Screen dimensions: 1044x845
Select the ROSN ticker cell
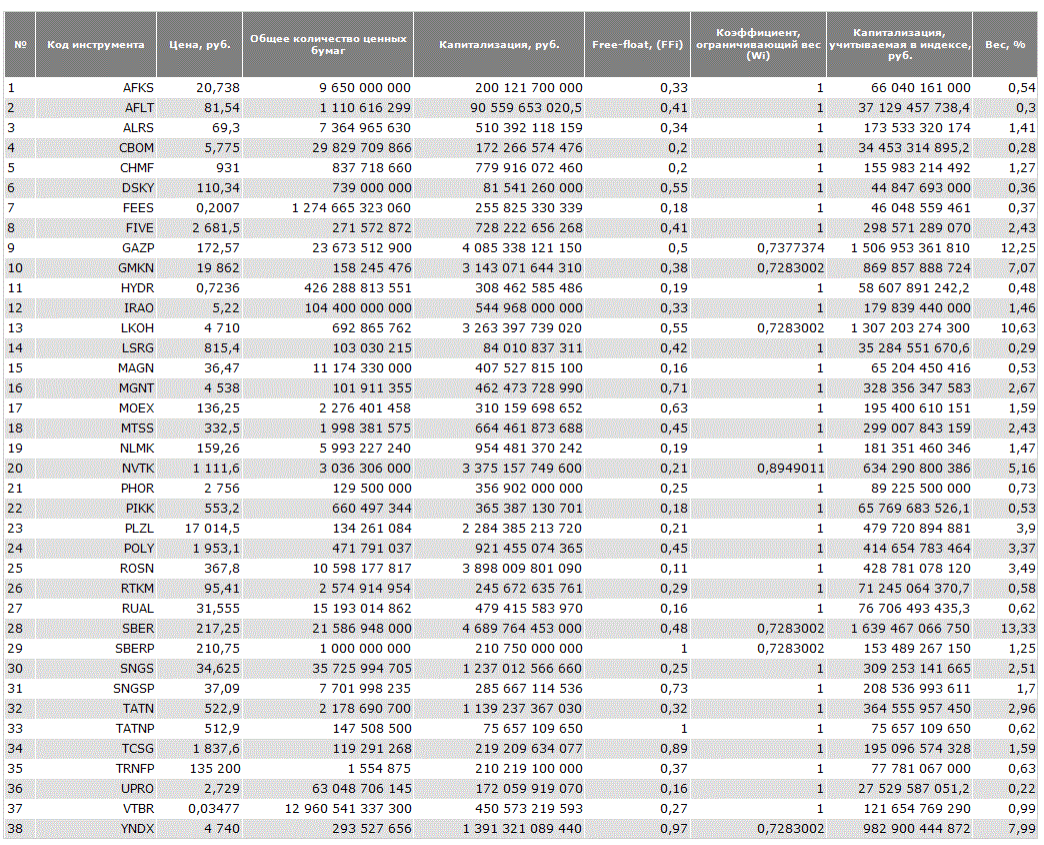(x=96, y=568)
